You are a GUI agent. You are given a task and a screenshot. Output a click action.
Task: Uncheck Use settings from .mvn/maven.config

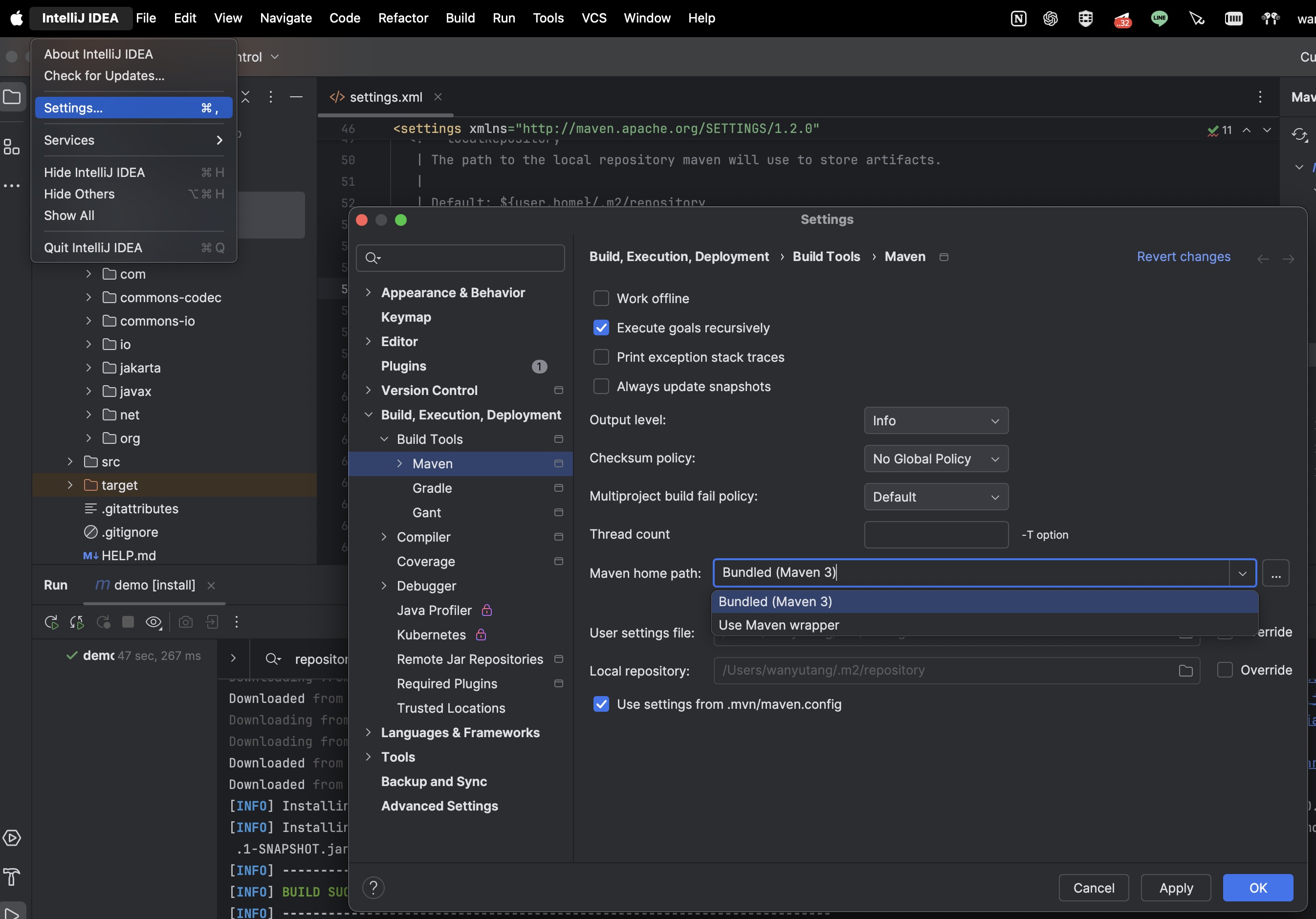pyautogui.click(x=601, y=704)
